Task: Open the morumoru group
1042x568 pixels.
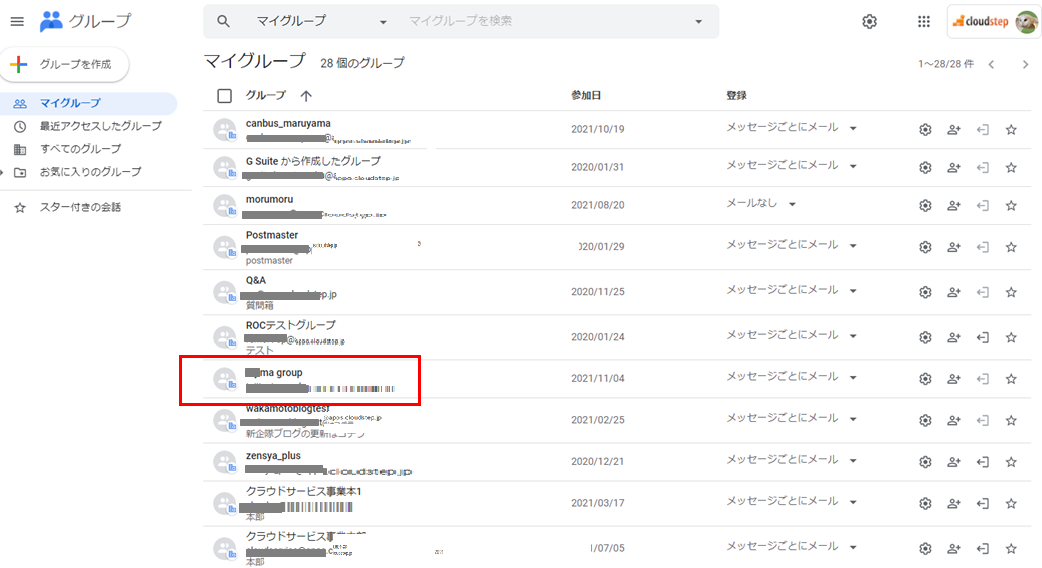Action: pos(269,199)
